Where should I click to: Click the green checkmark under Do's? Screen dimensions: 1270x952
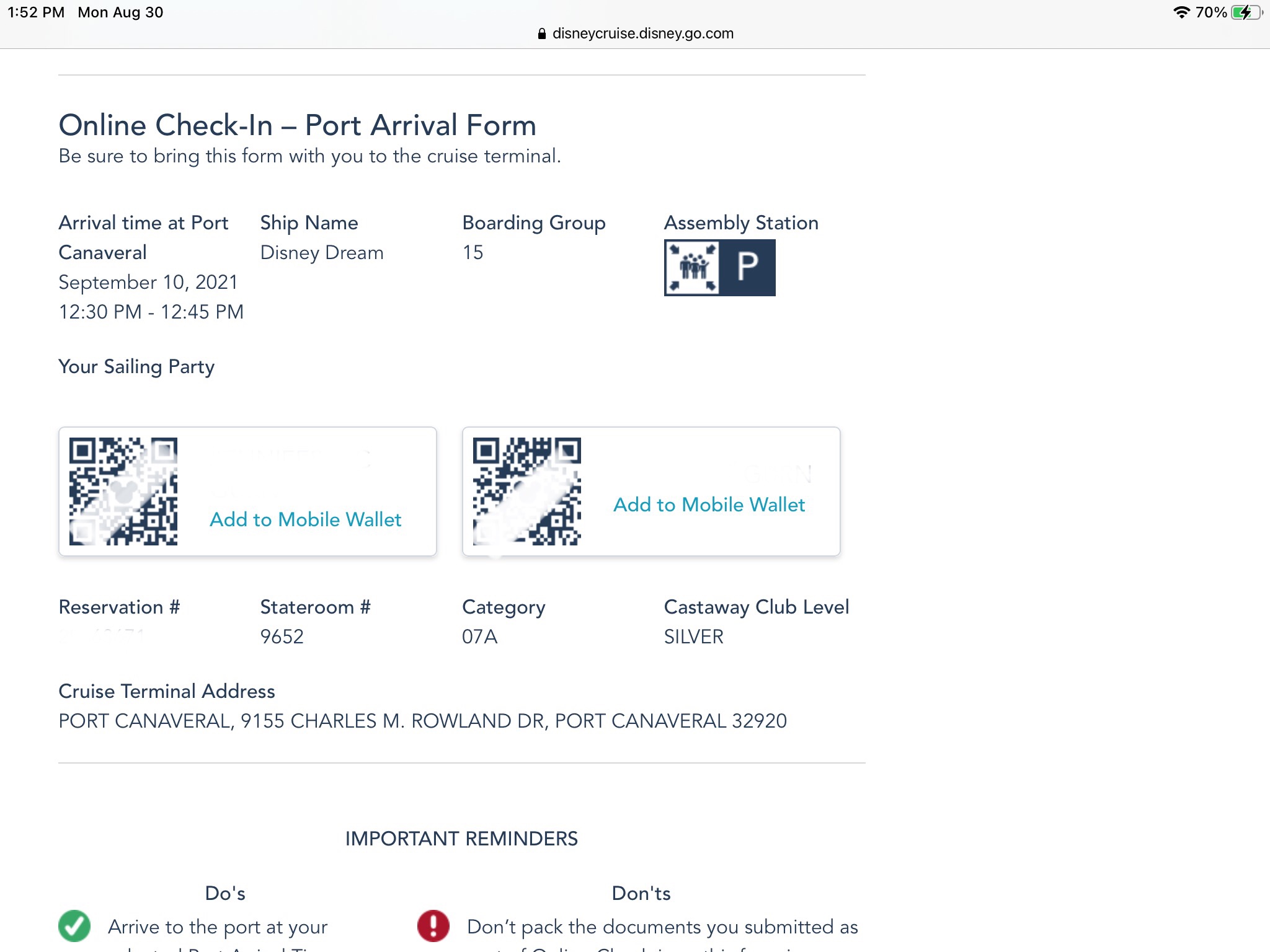74,926
